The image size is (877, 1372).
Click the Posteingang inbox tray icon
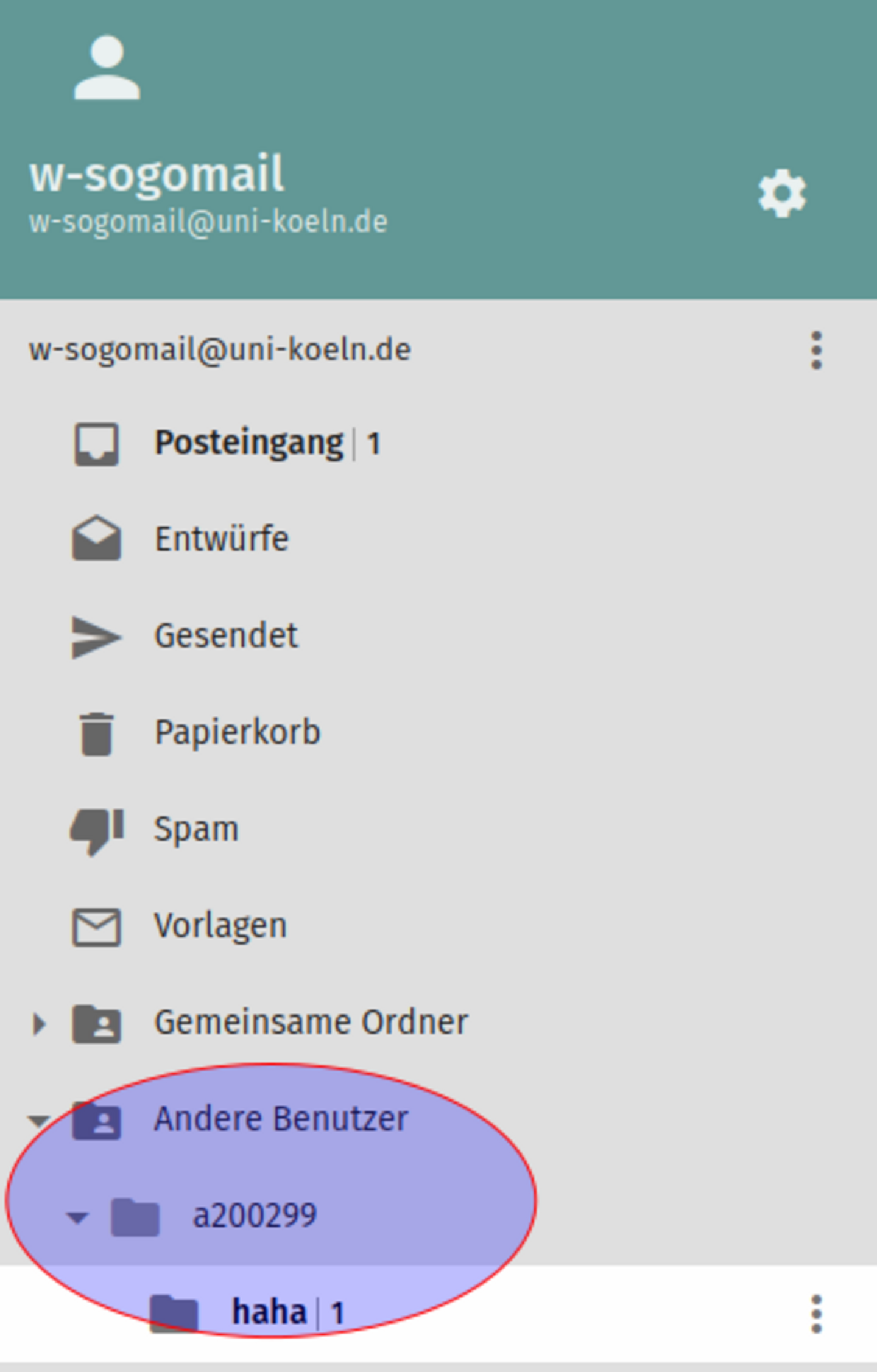point(96,444)
